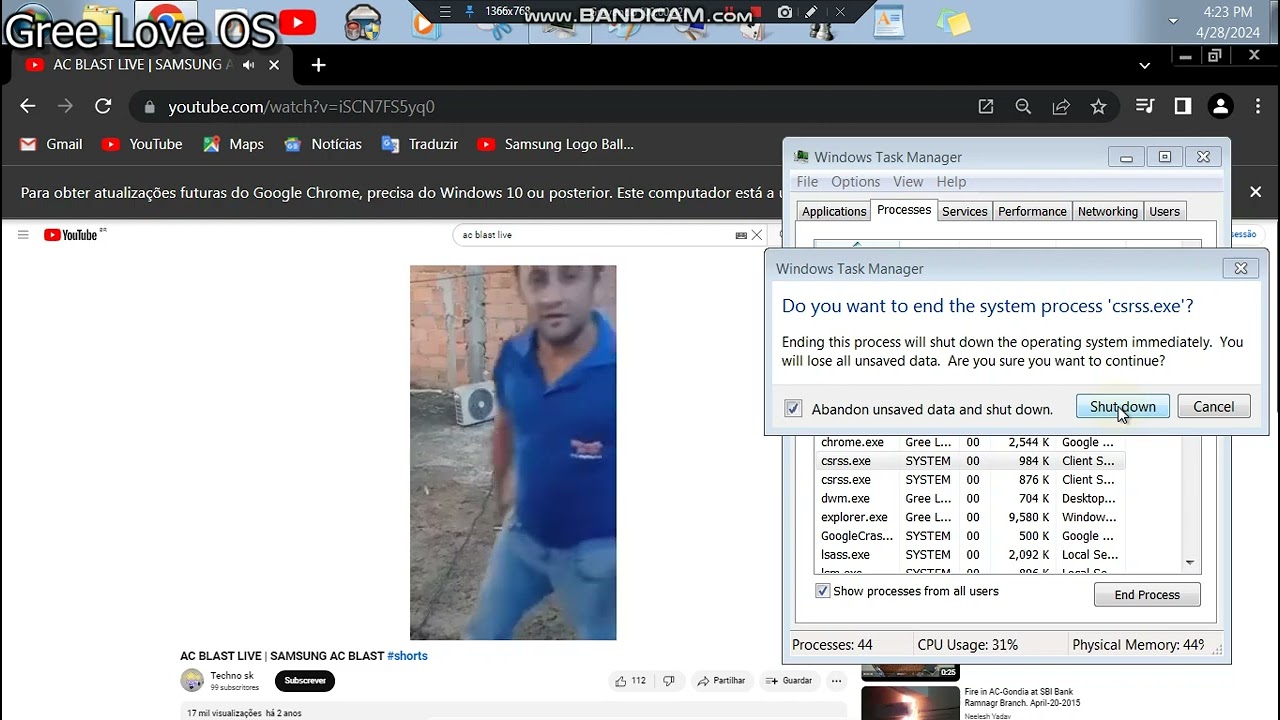Open the clock and date in tray

click(x=1228, y=22)
